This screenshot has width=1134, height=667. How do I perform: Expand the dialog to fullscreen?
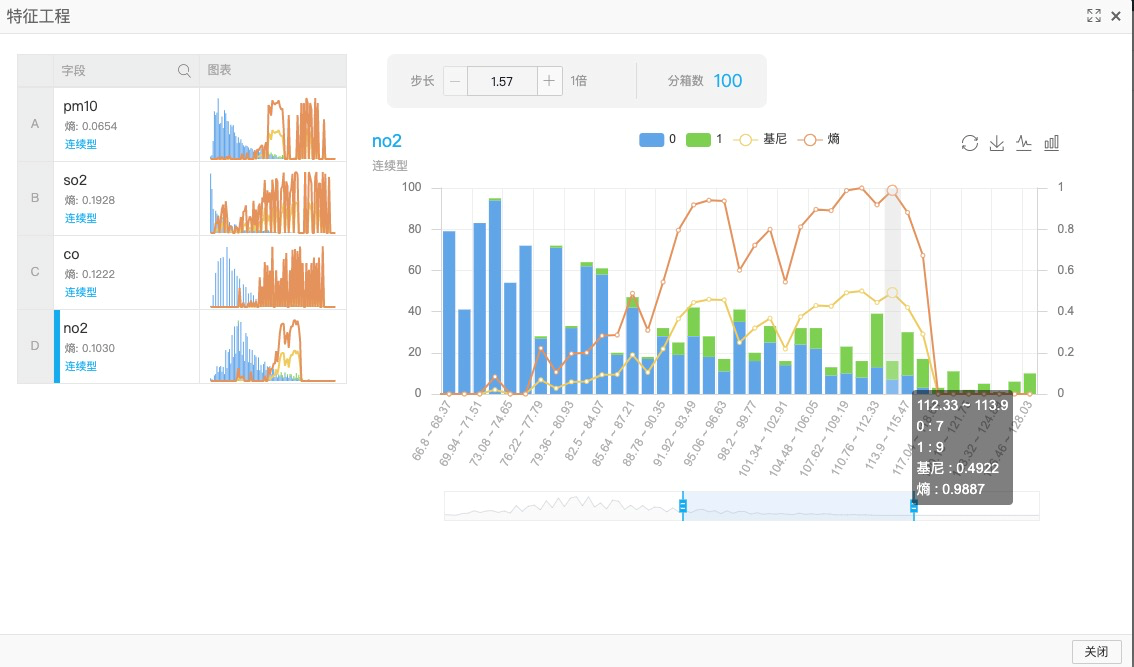pos(1094,16)
